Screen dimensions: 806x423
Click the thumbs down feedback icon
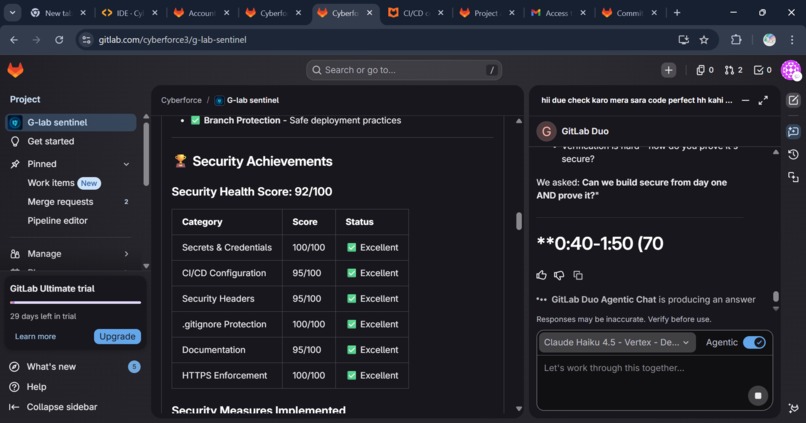[x=559, y=275]
